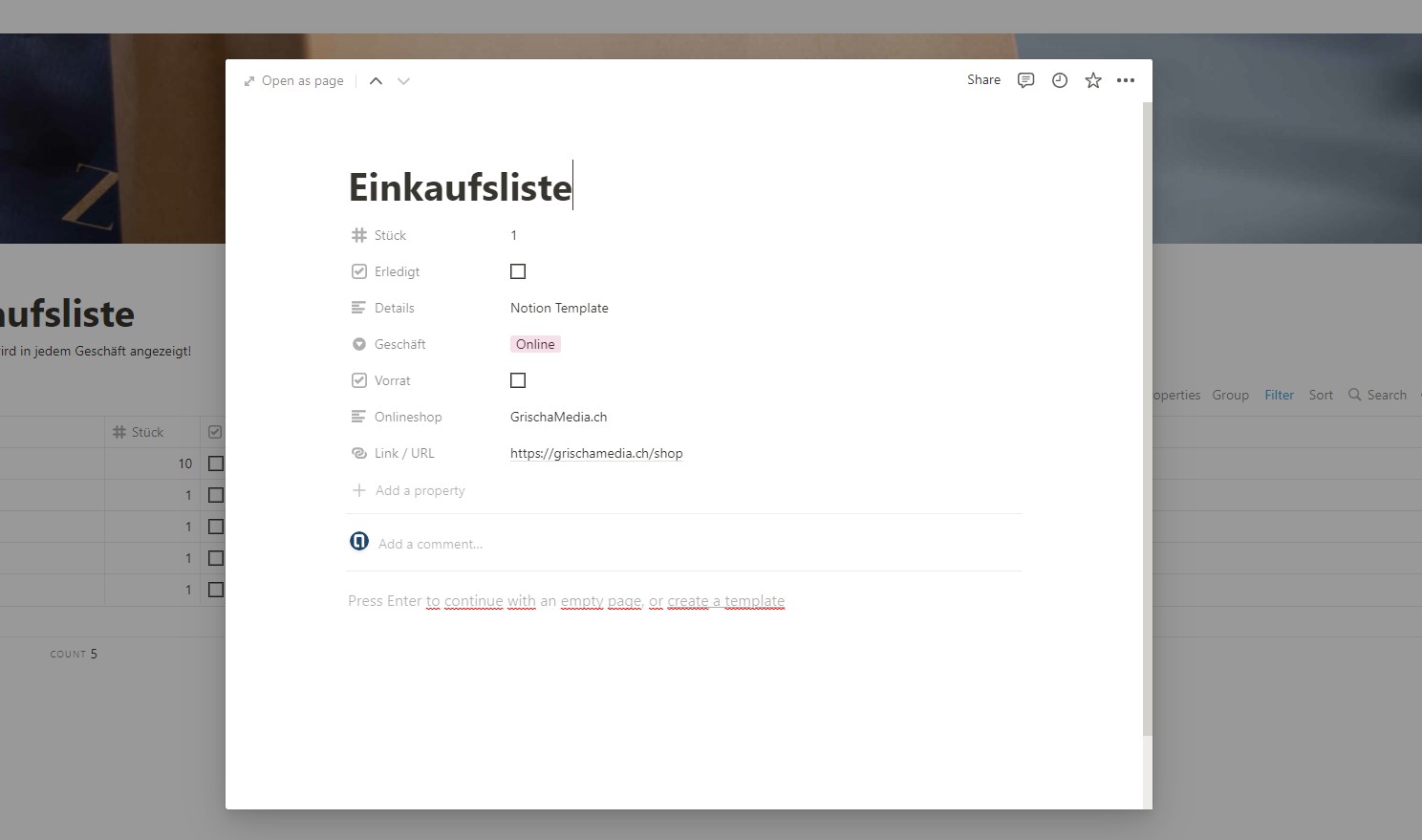Click the modal's vertical scrollbar
1422x840 pixels.
pos(1147,420)
